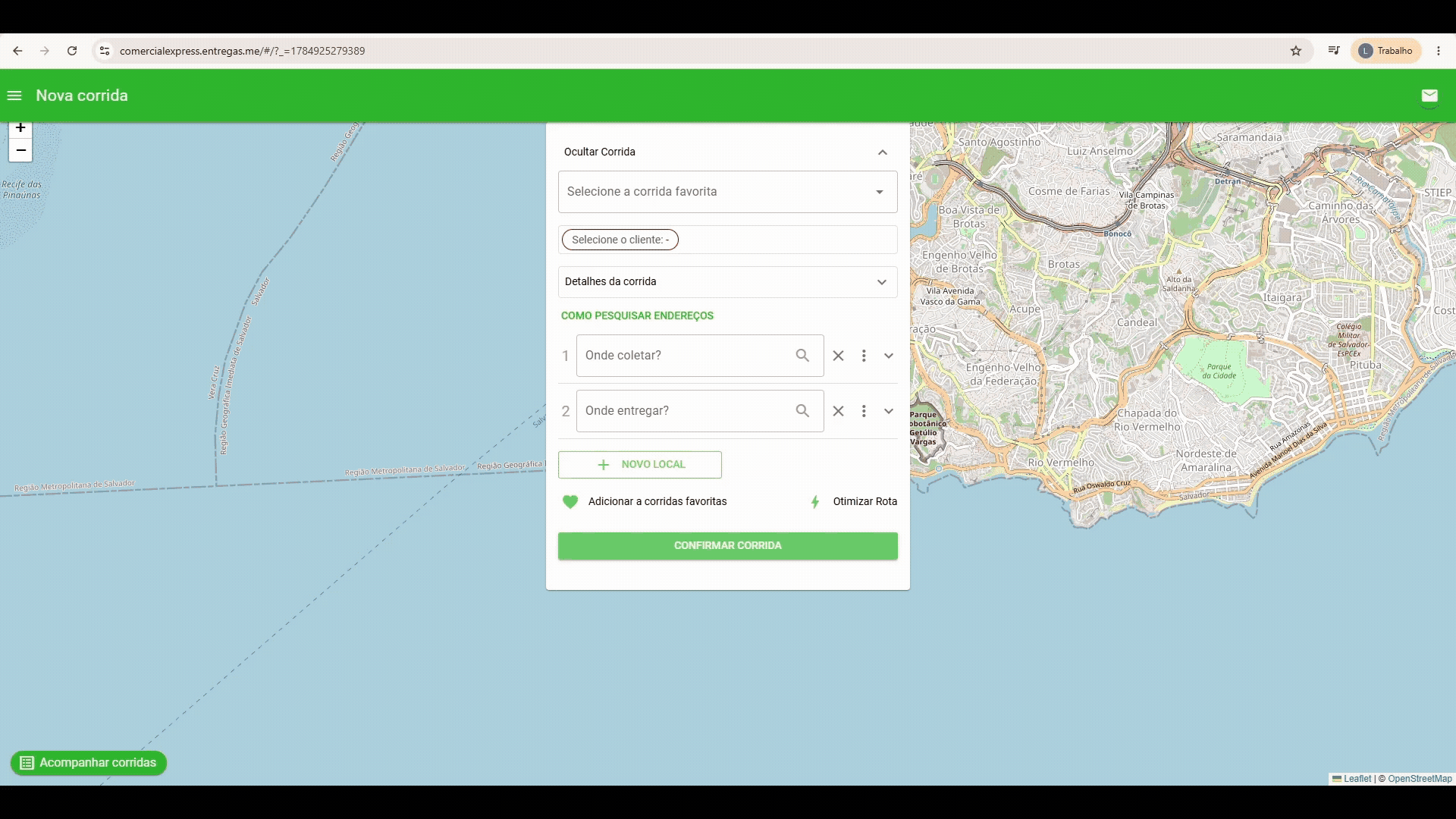This screenshot has width=1456, height=819.
Task: Confirm ride with CONFIRMAR CORRIDA button
Action: [x=728, y=546]
